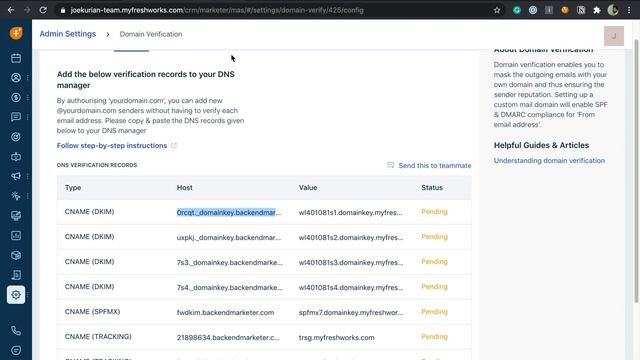Open the target goals icon in the sidebar

click(16, 137)
